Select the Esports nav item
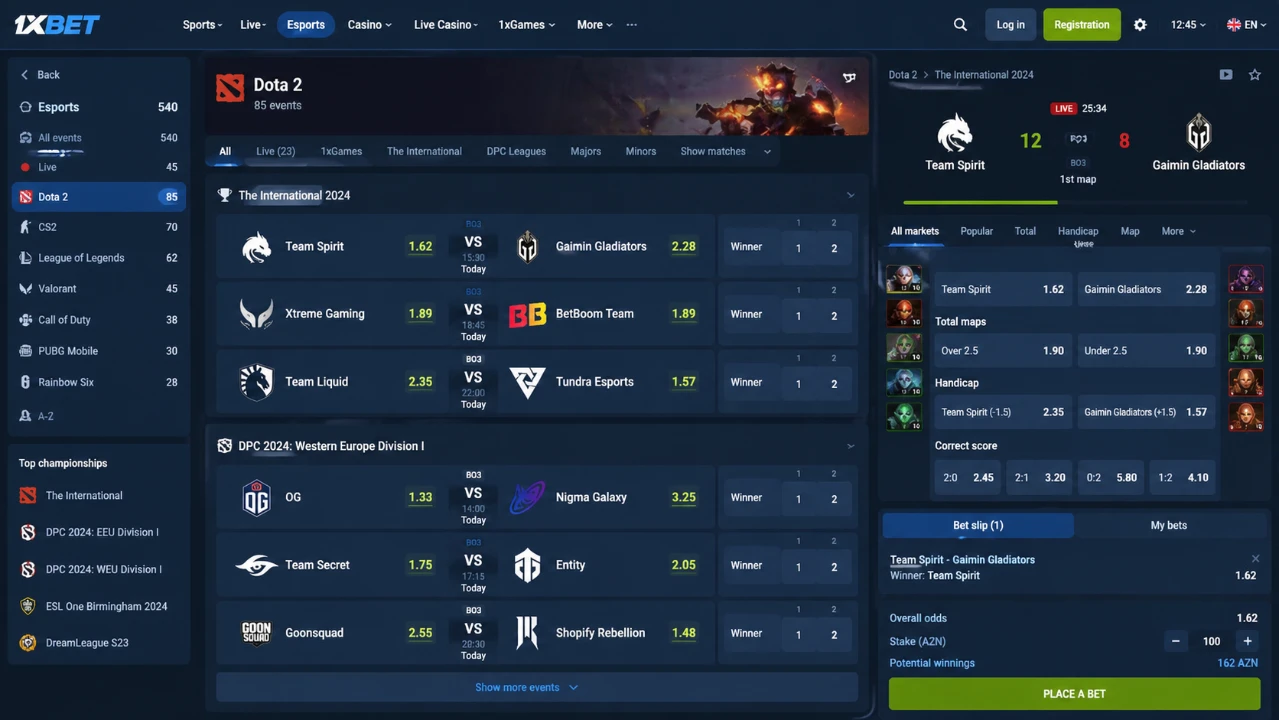This screenshot has width=1279, height=720. (306, 25)
